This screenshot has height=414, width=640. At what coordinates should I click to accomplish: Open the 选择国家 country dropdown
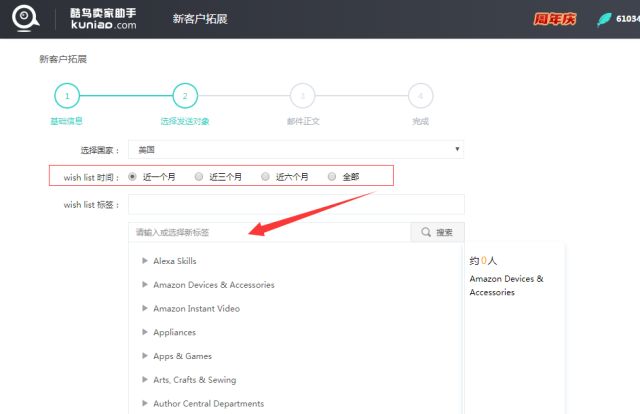[296, 149]
